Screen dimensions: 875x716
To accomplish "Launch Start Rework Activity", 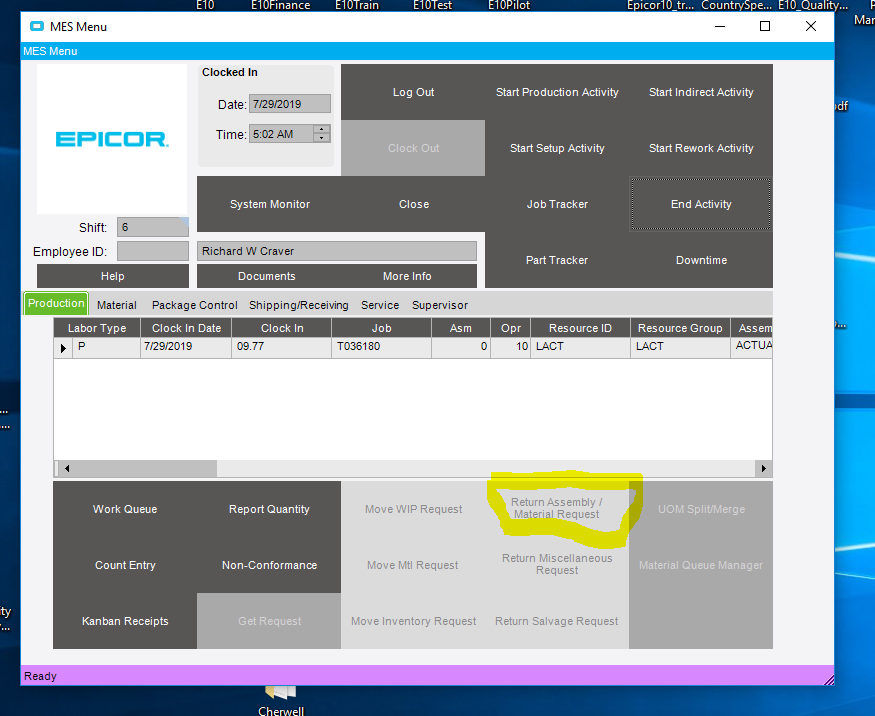I will pyautogui.click(x=701, y=148).
